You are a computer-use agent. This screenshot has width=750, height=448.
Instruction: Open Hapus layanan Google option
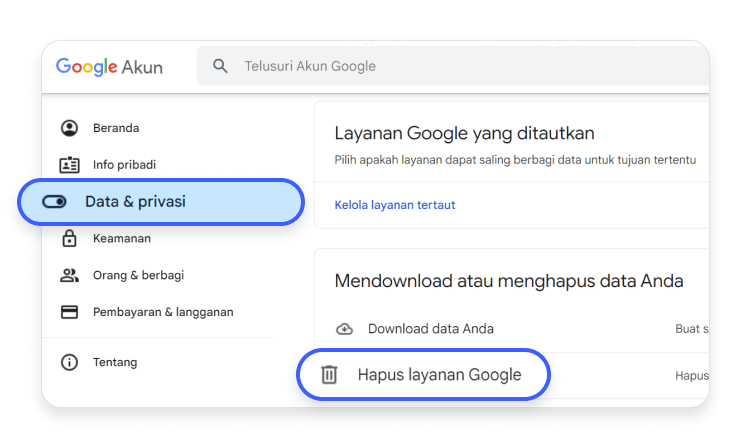click(423, 374)
